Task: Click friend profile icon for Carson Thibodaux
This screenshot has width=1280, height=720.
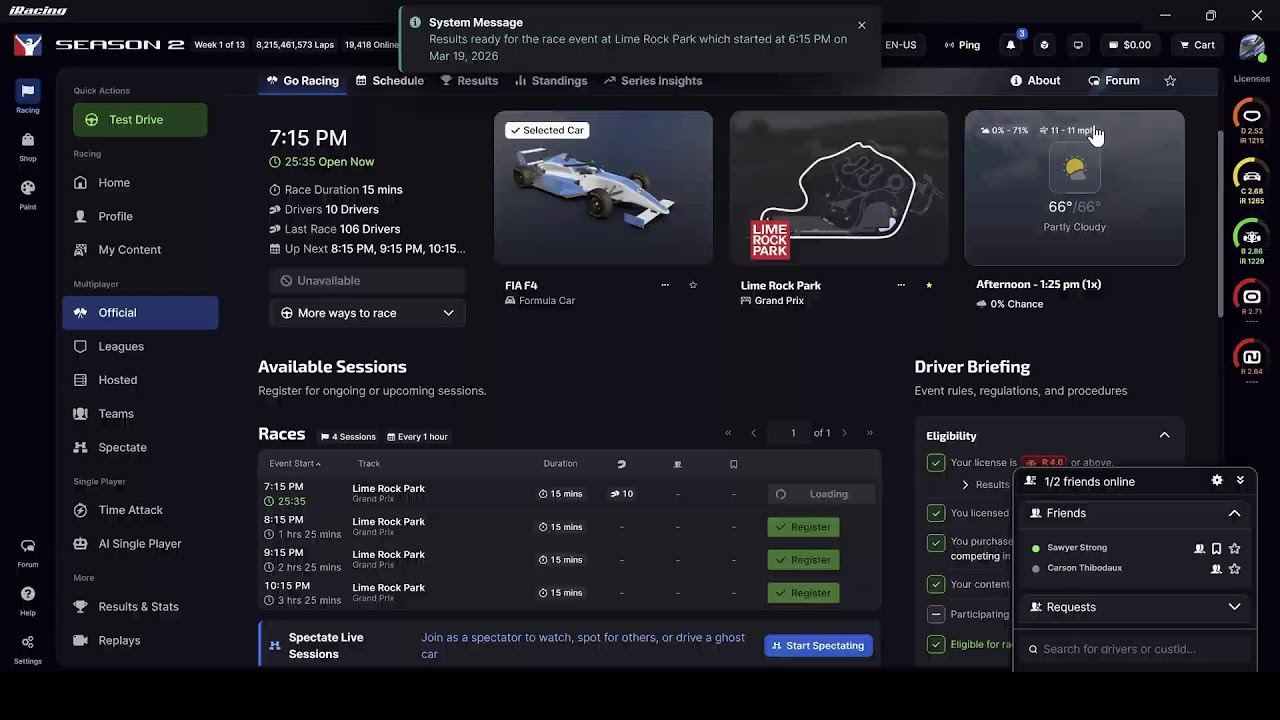Action: [1216, 569]
